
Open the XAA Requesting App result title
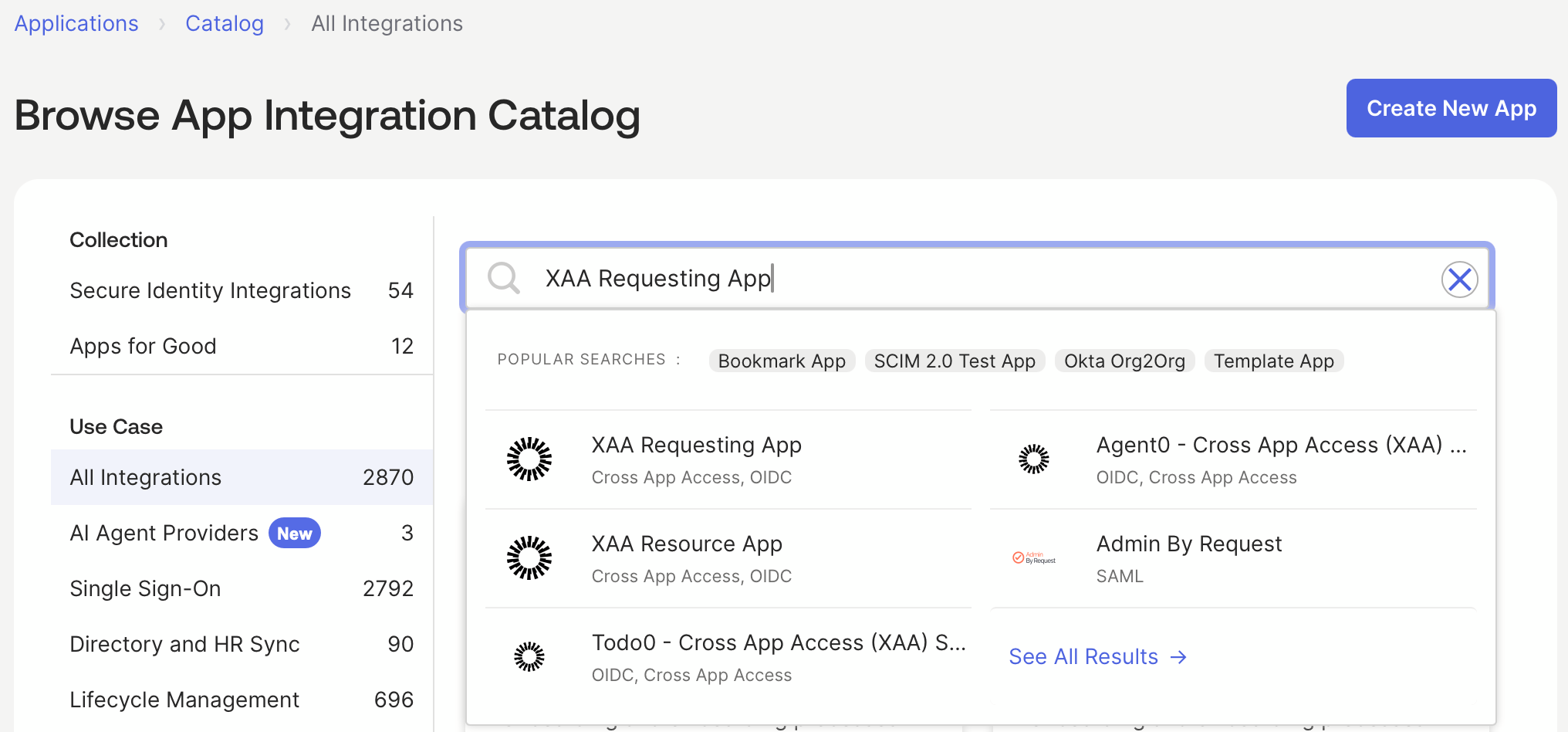pos(696,446)
